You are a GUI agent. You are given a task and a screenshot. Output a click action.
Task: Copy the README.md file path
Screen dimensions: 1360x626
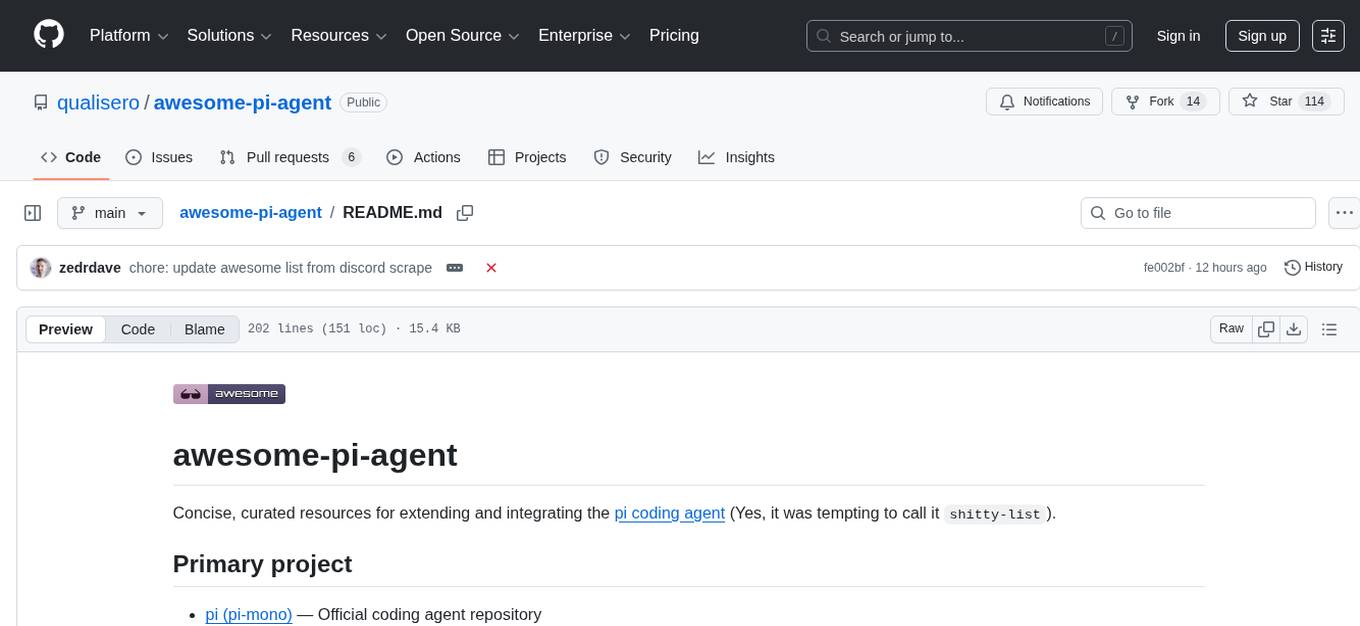pyautogui.click(x=464, y=212)
